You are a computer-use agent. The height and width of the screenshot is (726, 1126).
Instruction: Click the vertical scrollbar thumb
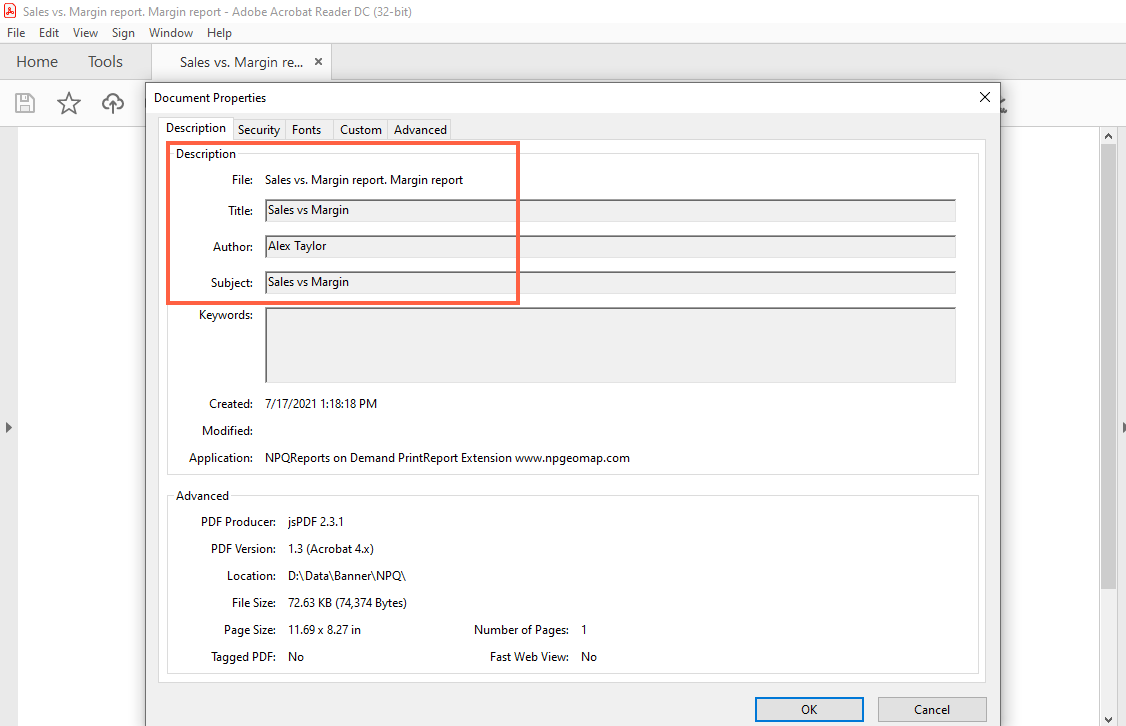(x=1109, y=366)
